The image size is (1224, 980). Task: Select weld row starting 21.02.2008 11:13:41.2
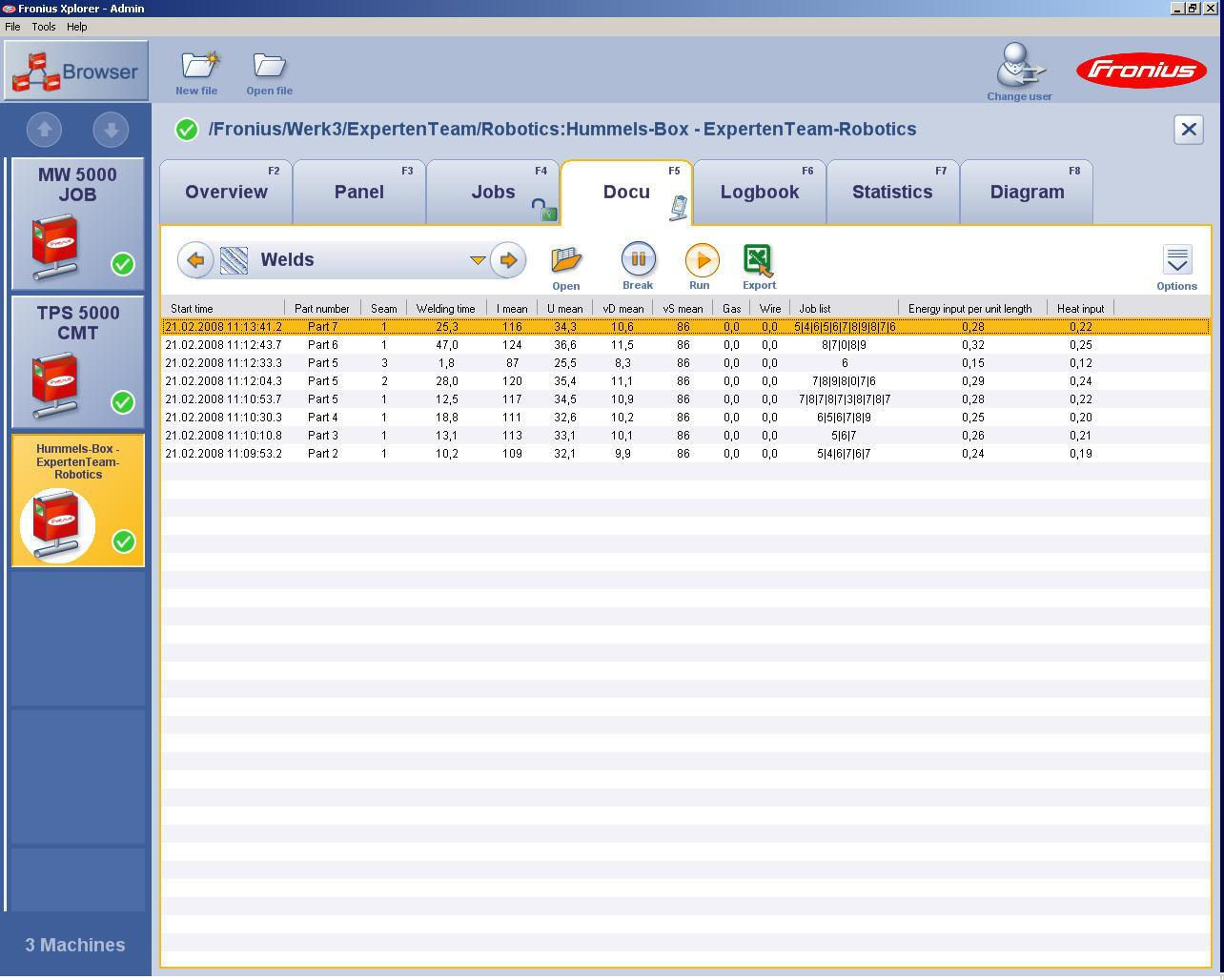(685, 327)
